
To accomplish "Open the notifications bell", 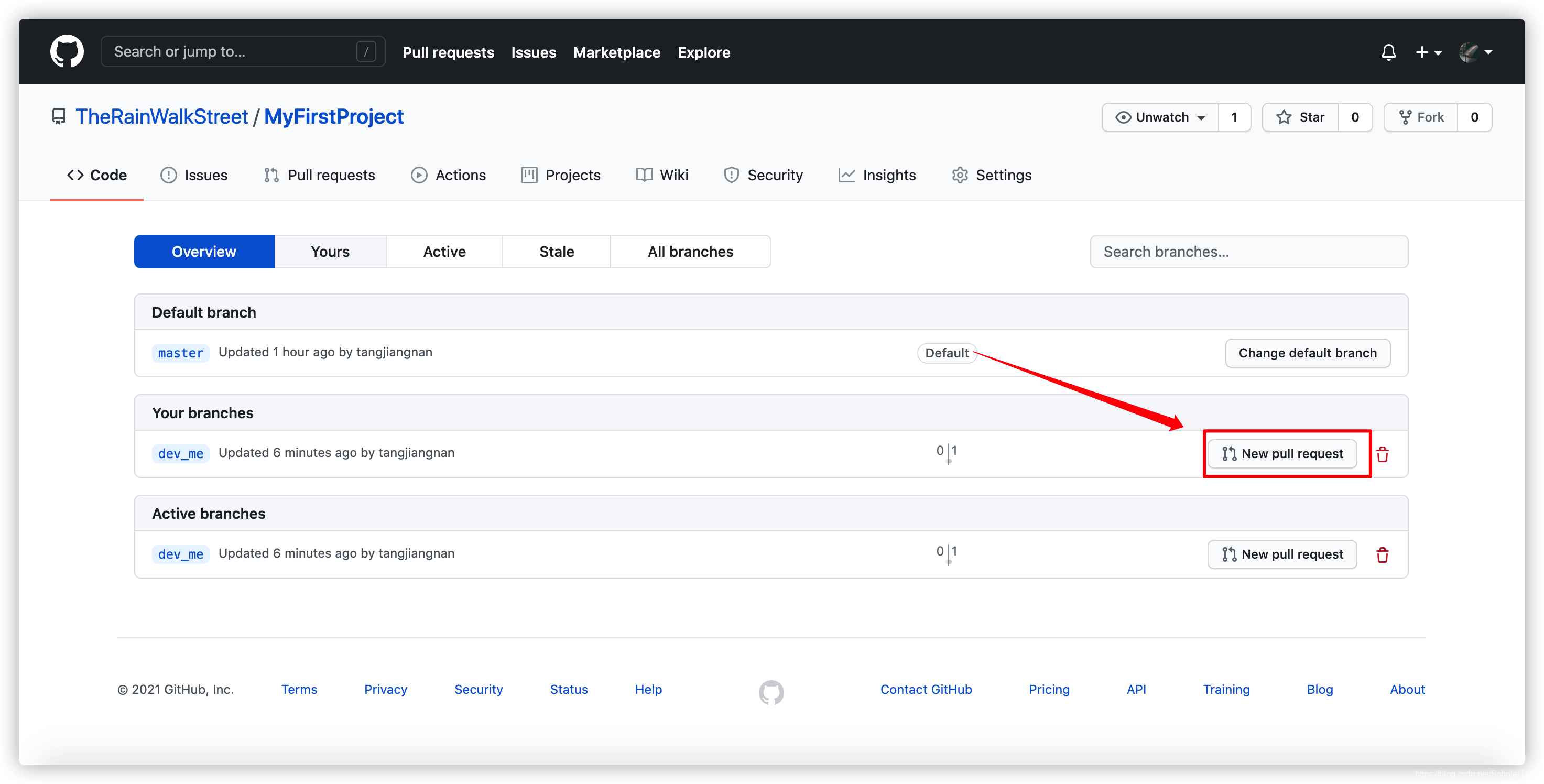I will (x=1388, y=52).
